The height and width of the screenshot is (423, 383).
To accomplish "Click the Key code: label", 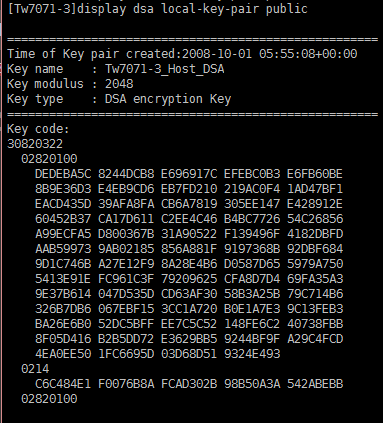I will [x=38, y=129].
